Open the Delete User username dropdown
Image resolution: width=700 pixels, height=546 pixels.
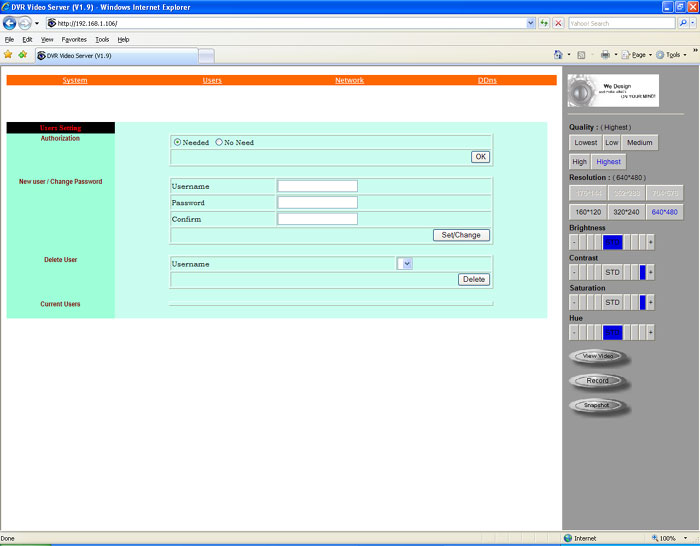click(405, 264)
